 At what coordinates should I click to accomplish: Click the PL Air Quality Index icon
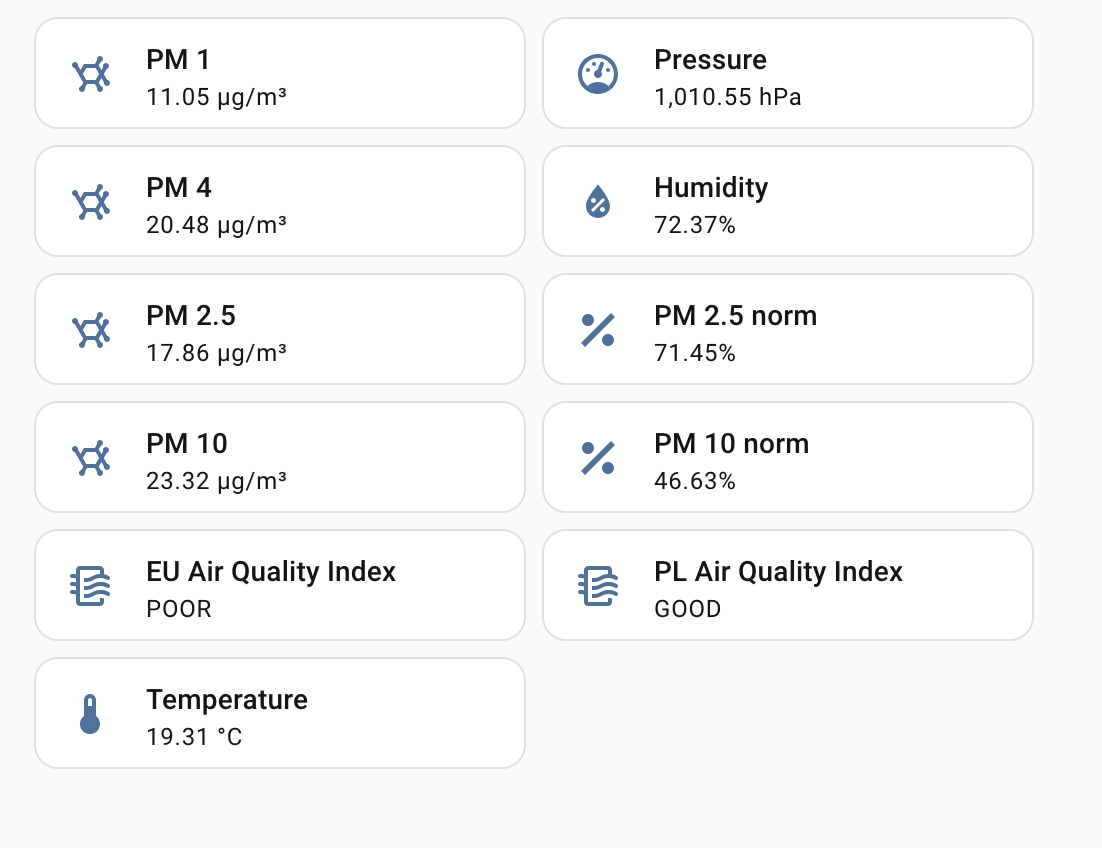pos(598,586)
